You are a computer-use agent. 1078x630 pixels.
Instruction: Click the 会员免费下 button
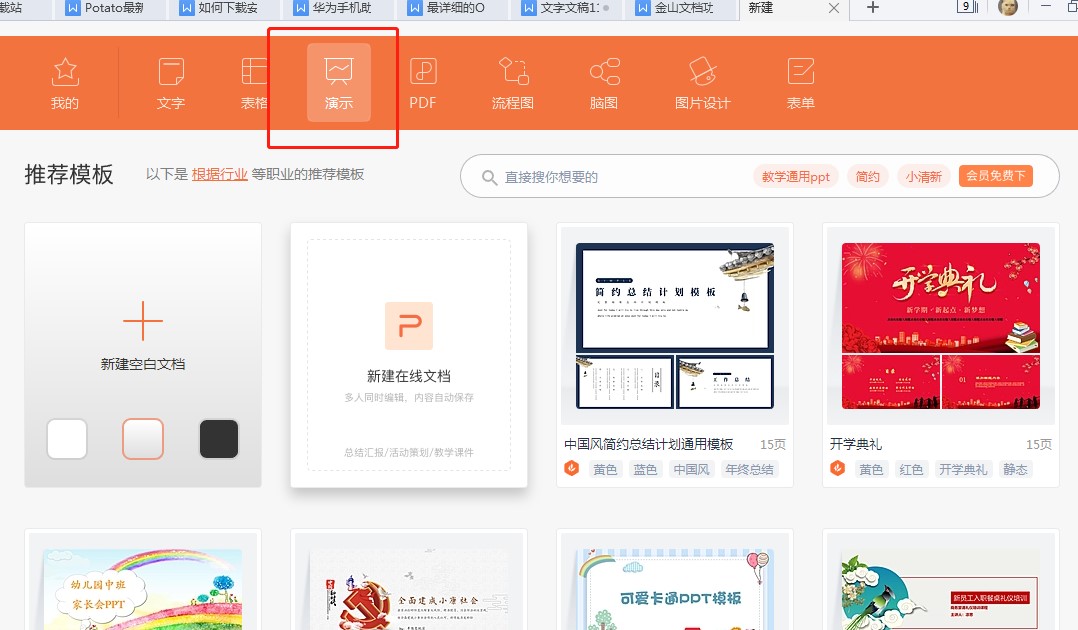coord(996,176)
